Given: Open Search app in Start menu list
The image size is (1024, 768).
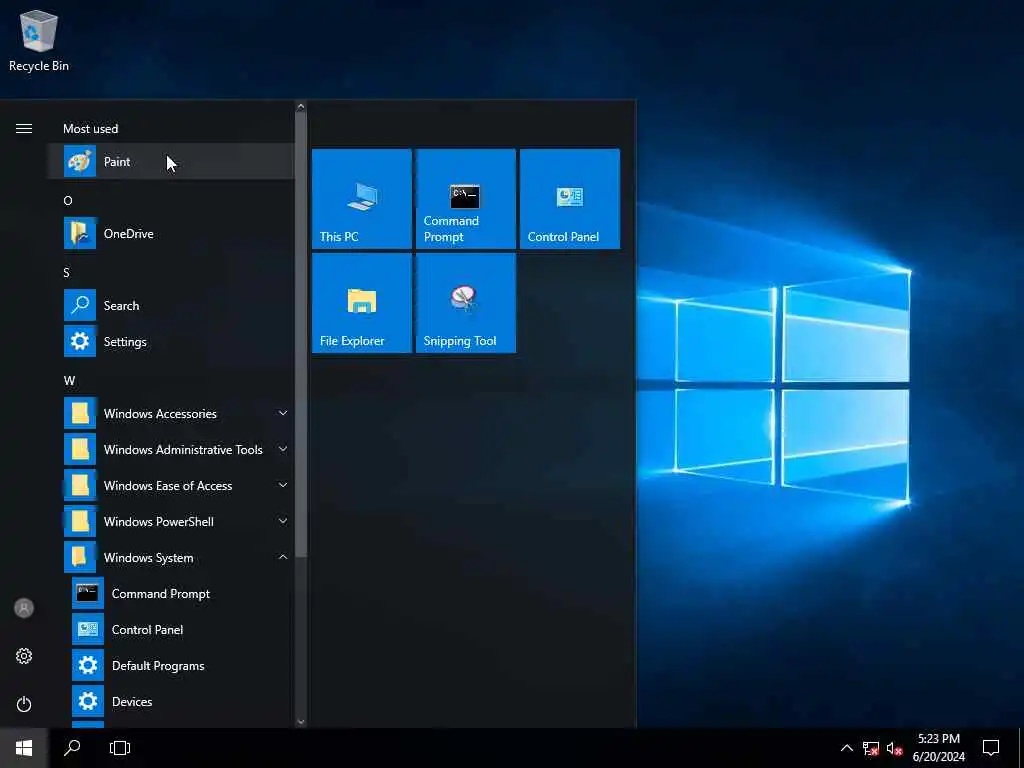Looking at the screenshot, I should pos(170,306).
